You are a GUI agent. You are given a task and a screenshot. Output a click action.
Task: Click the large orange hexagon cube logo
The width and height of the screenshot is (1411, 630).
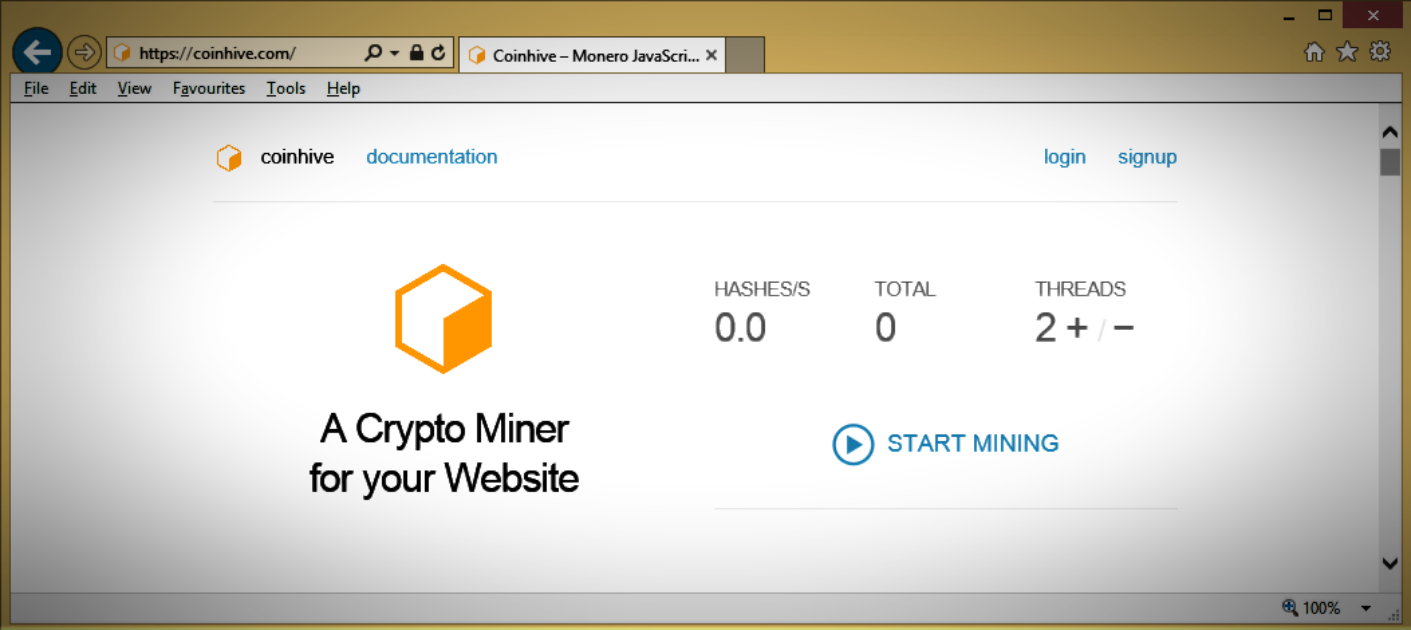pos(444,319)
